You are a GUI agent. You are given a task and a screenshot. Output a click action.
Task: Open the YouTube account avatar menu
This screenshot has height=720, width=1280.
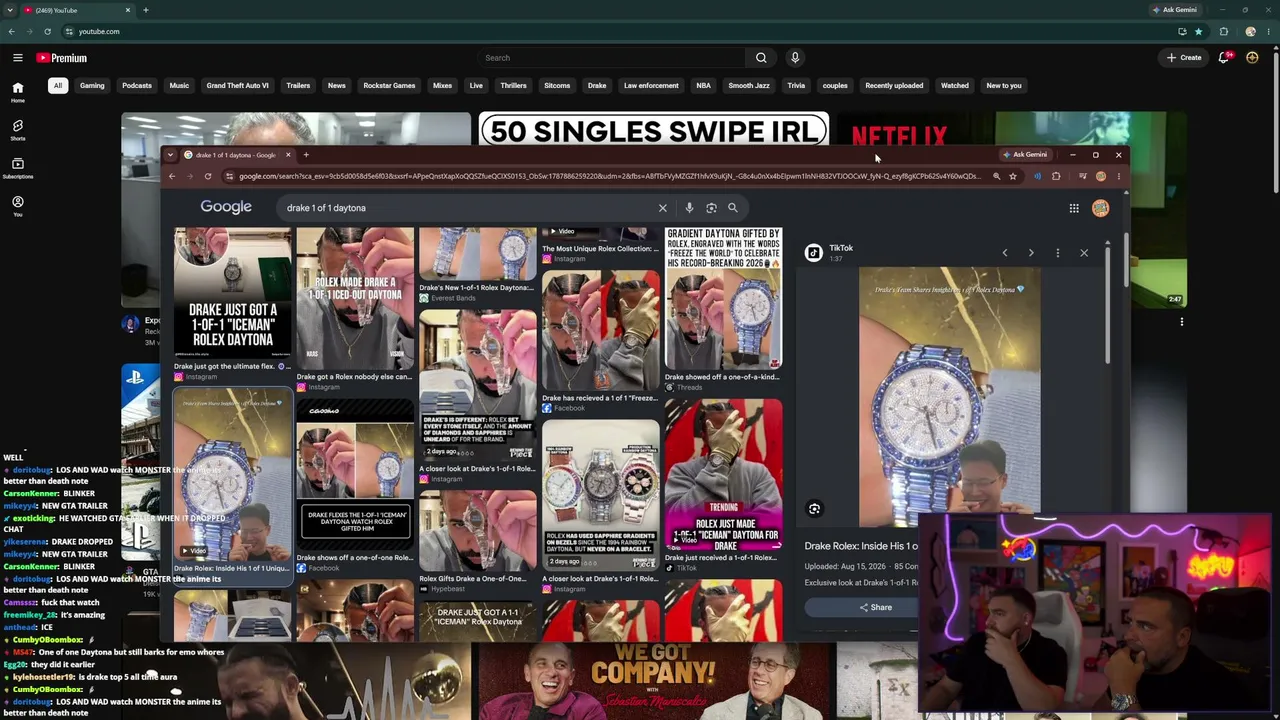(x=1252, y=58)
